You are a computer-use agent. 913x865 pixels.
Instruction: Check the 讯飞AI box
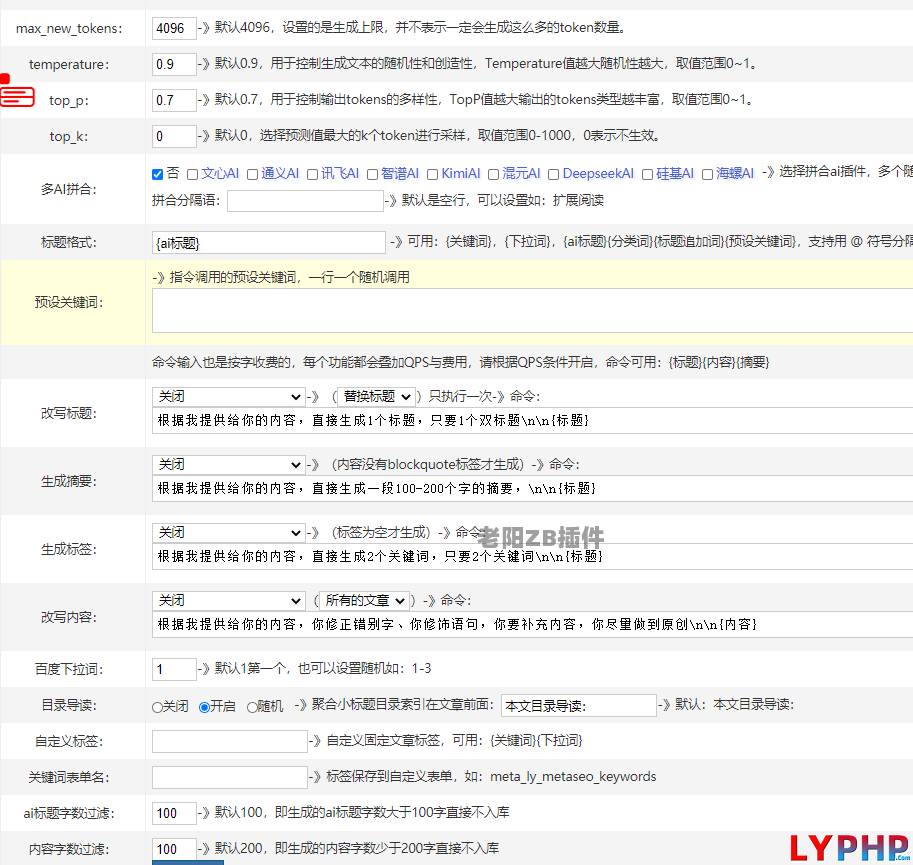[312, 174]
